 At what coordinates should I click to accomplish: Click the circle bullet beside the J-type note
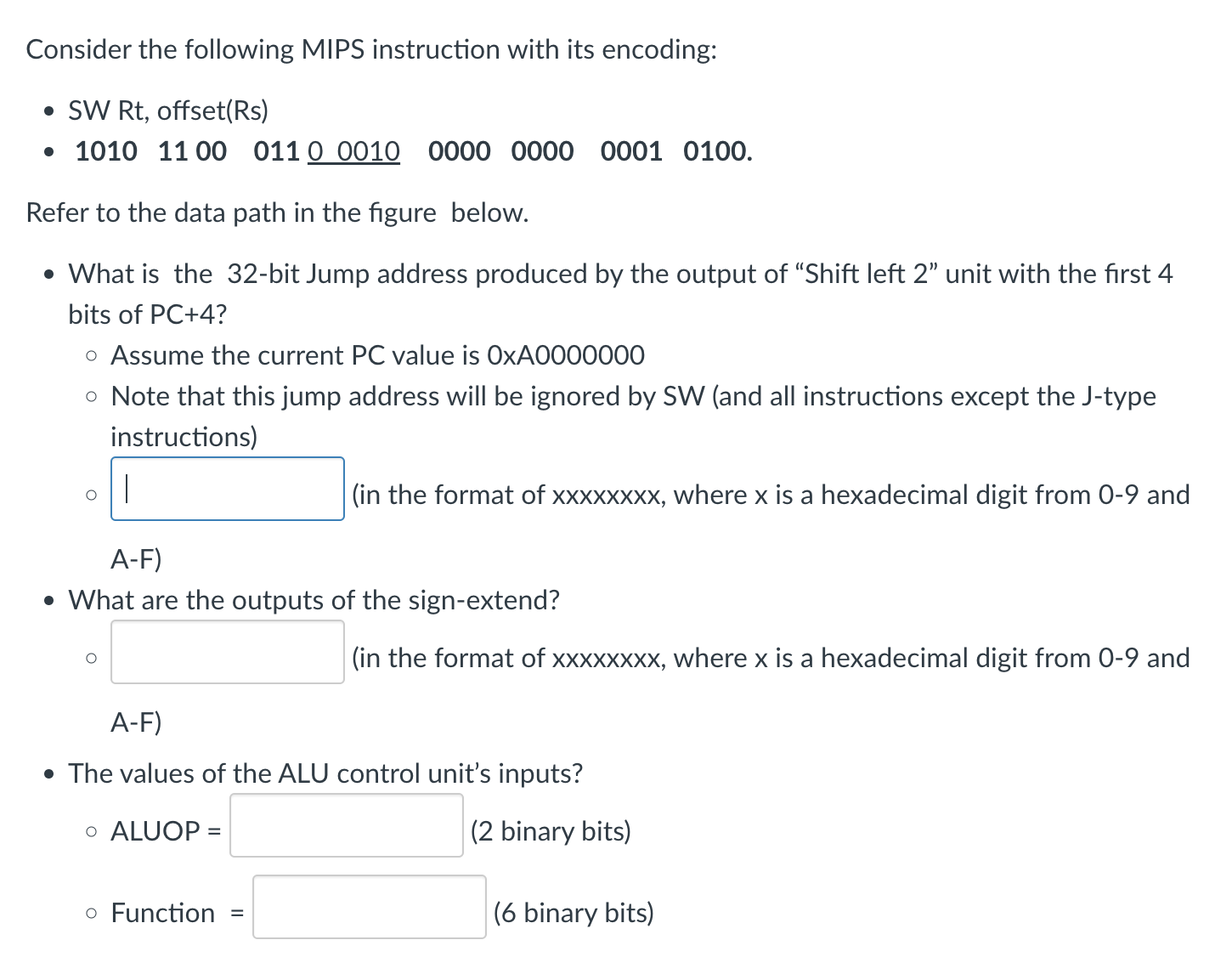click(91, 397)
